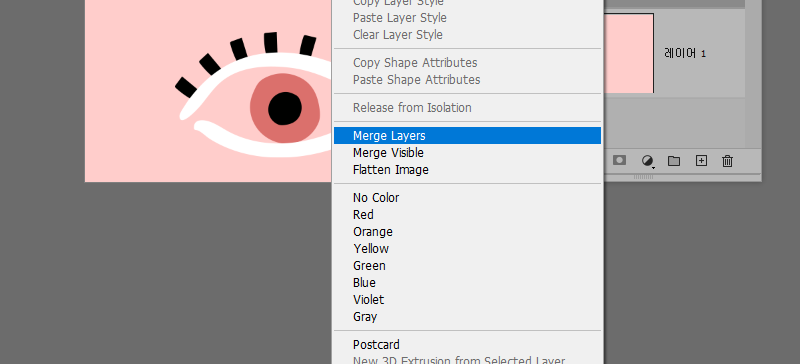Click the Create new group folder icon

(x=674, y=161)
